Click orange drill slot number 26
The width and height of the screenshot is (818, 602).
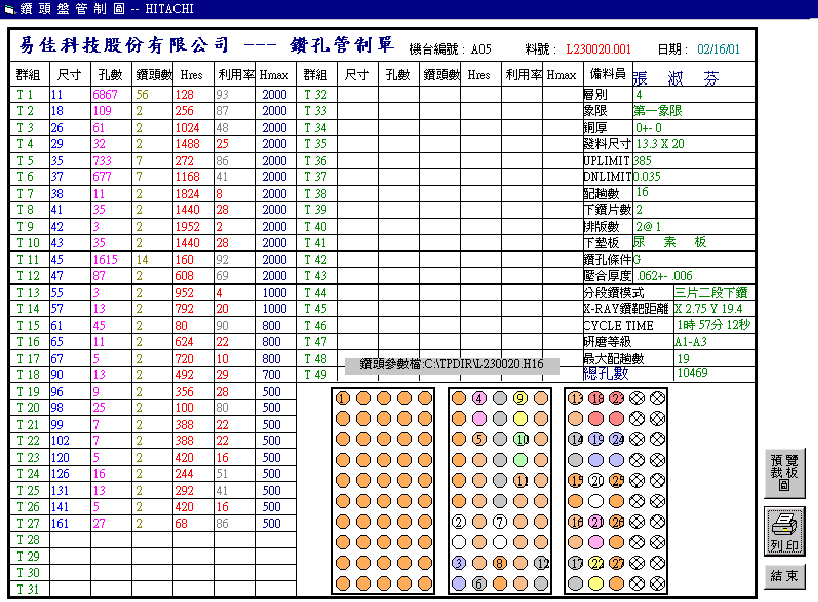click(x=617, y=522)
